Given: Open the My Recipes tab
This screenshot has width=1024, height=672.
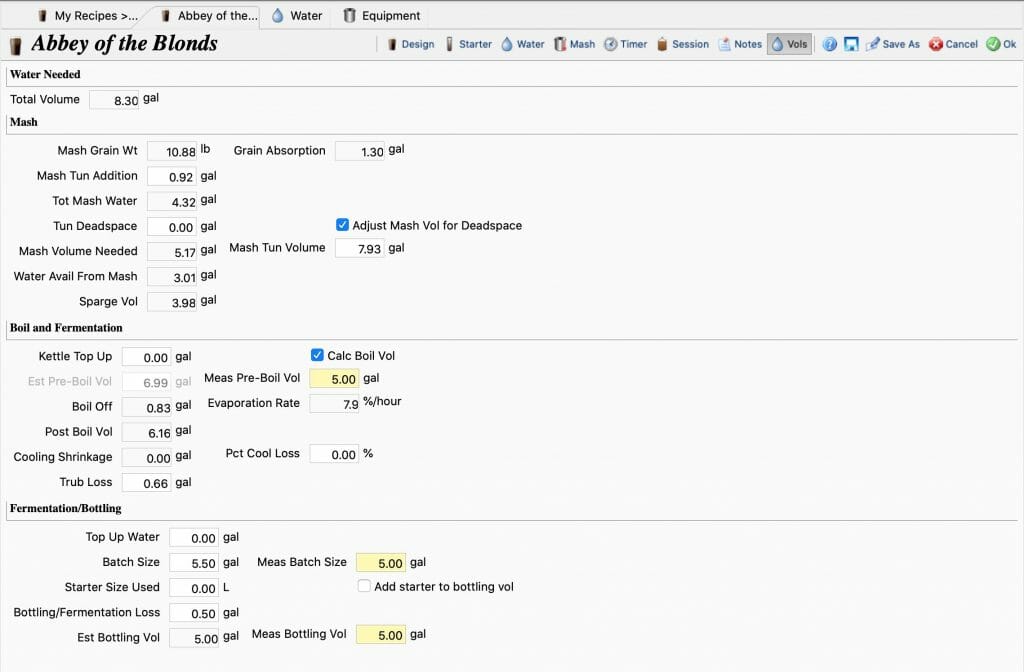Looking at the screenshot, I should point(88,16).
